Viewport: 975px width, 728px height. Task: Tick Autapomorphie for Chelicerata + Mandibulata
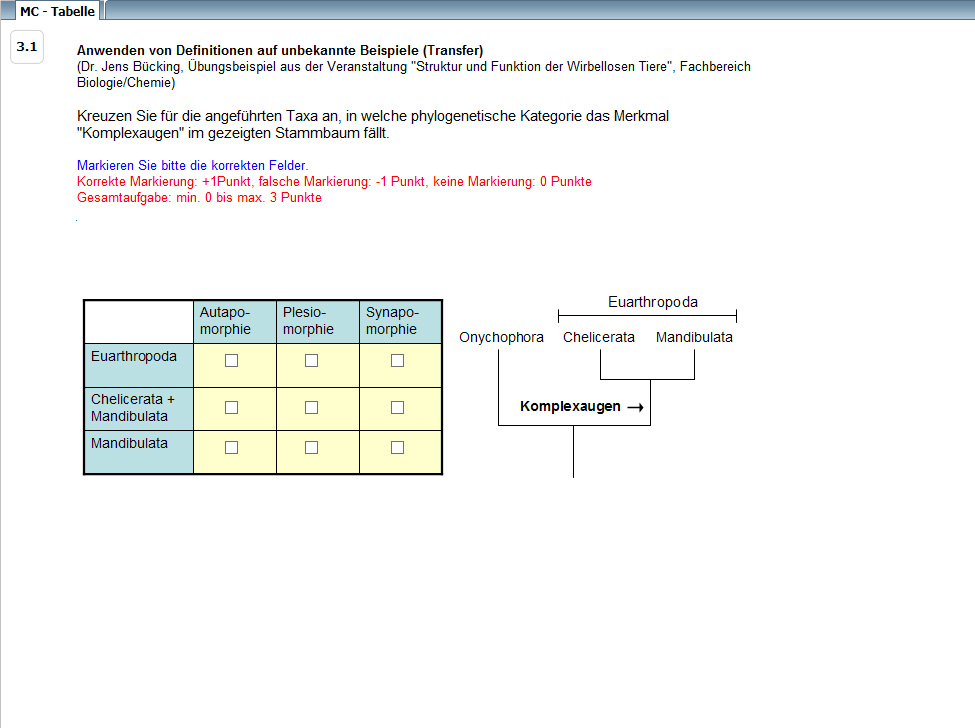pos(232,408)
